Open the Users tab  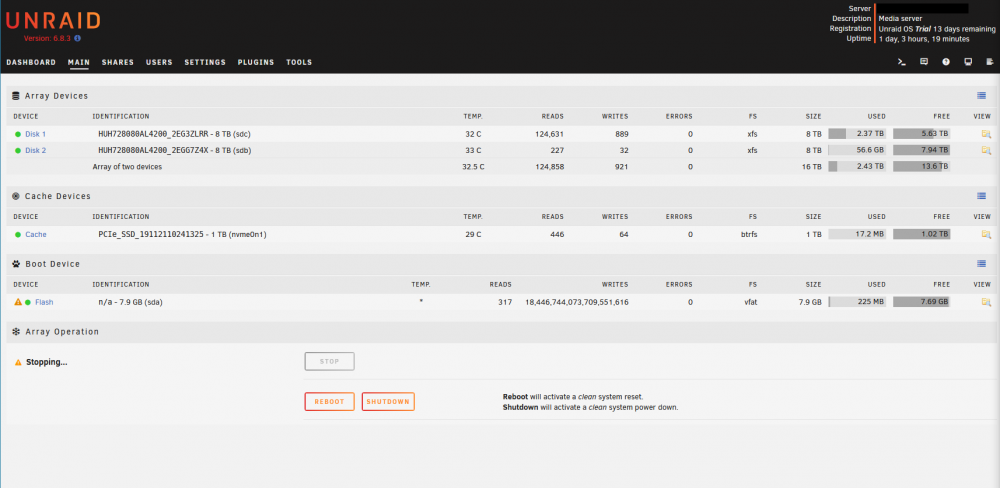(x=159, y=63)
